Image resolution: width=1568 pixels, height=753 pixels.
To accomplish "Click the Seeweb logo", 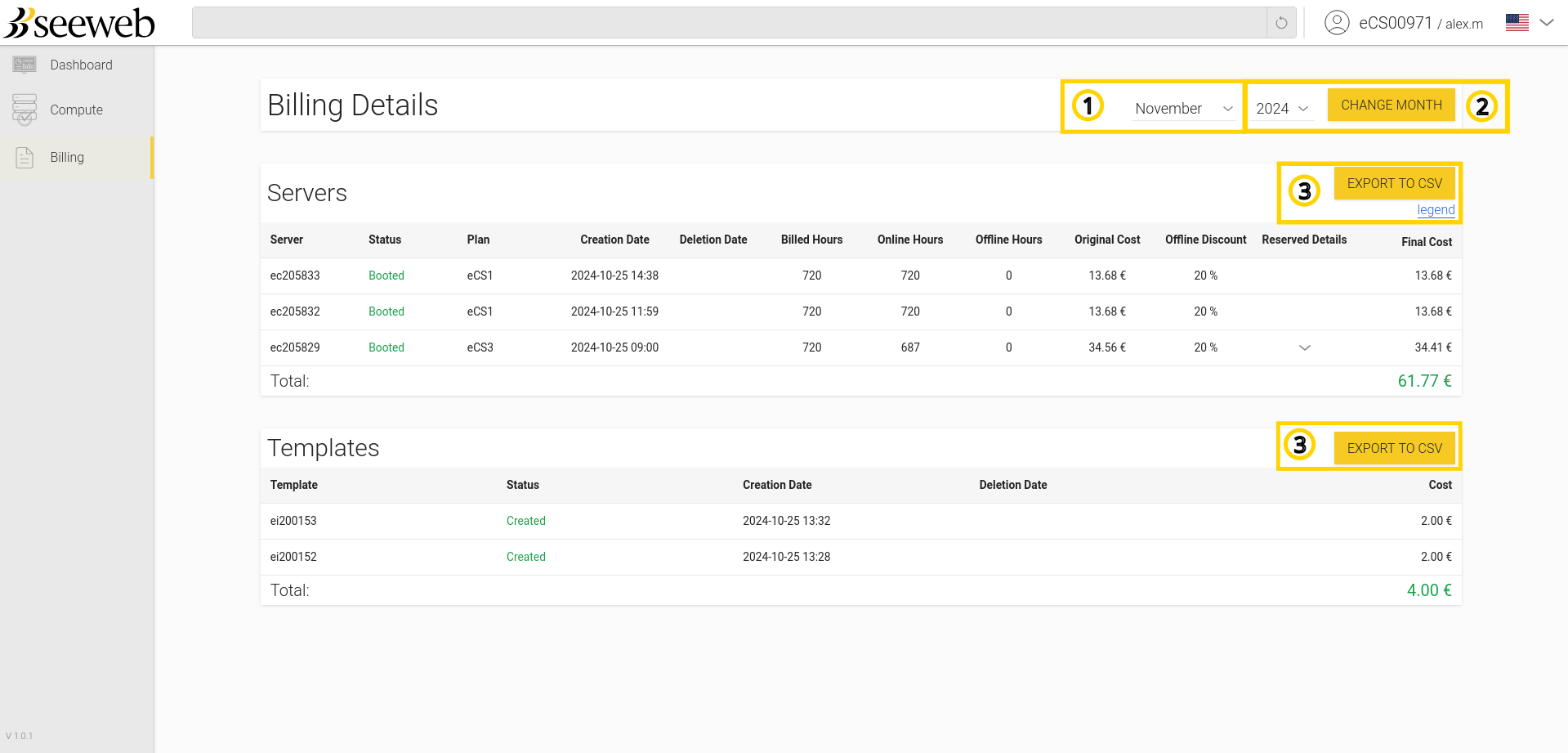I will tap(79, 23).
